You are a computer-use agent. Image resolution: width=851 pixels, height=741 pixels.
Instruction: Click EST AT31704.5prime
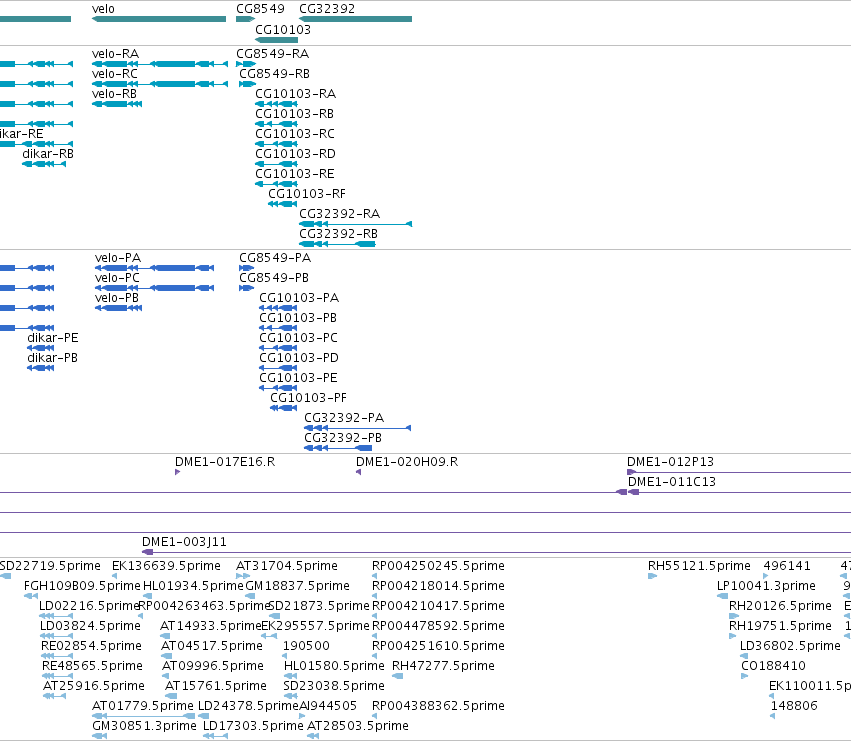(x=243, y=577)
